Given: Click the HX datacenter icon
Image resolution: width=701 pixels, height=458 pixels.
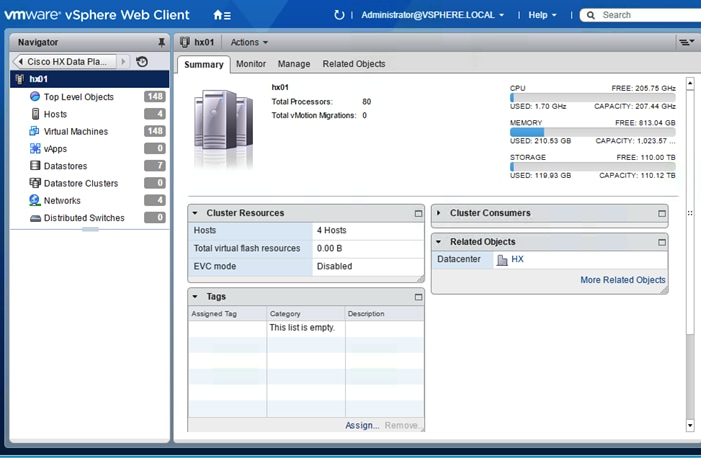Looking at the screenshot, I should point(502,260).
